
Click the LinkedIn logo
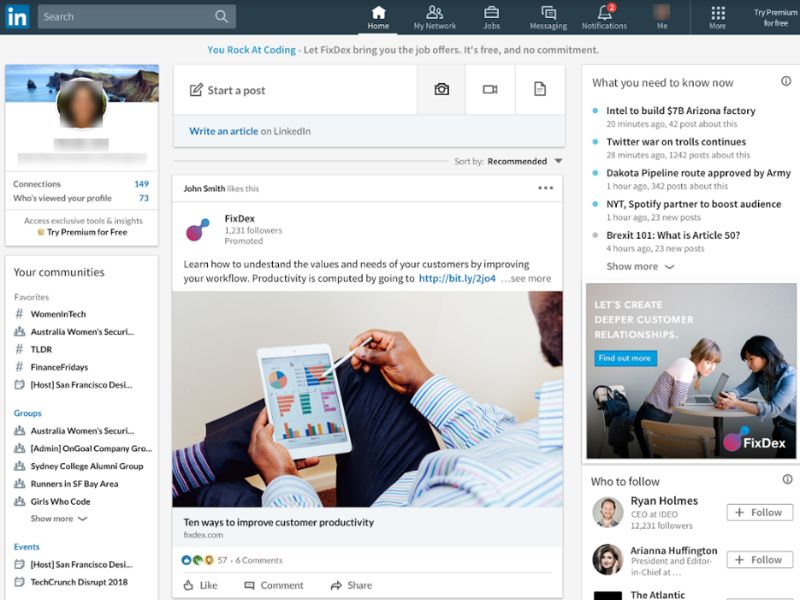(x=16, y=16)
